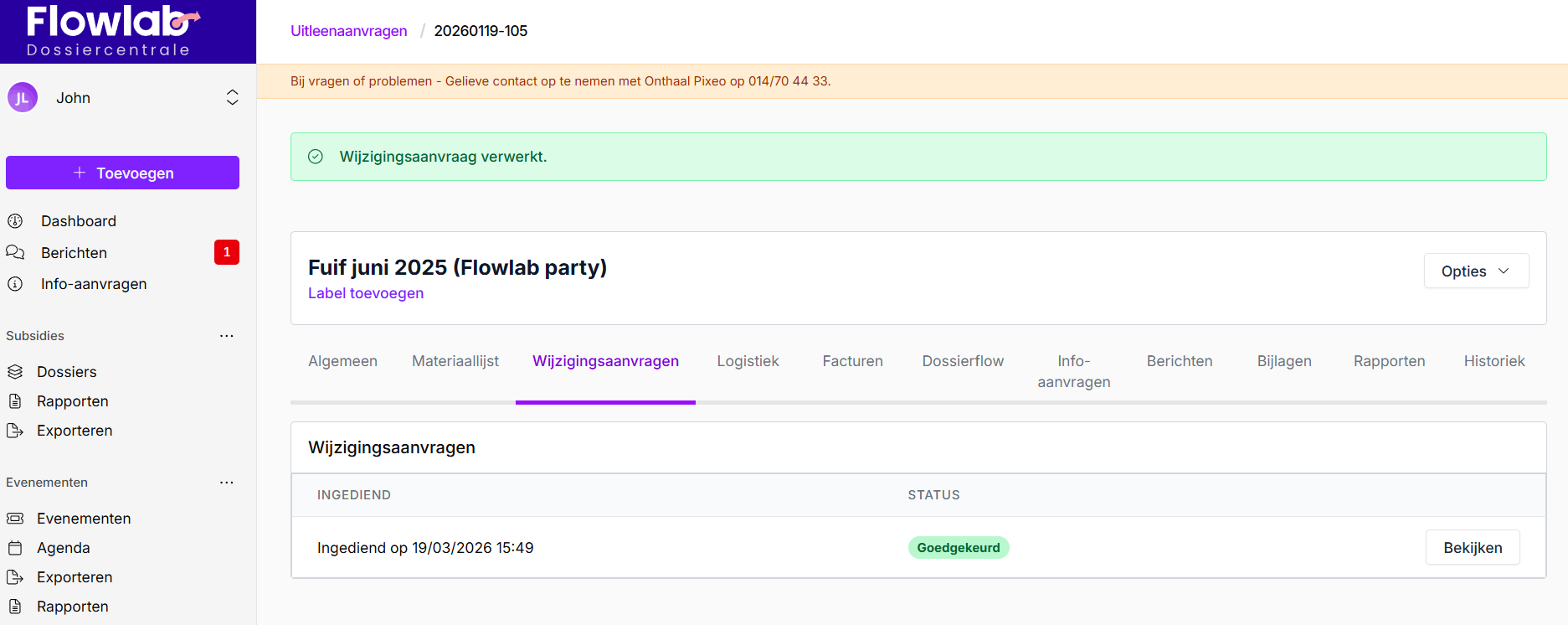Image resolution: width=1568 pixels, height=625 pixels.
Task: Open Dossiers via the stack icon
Action: tap(15, 372)
